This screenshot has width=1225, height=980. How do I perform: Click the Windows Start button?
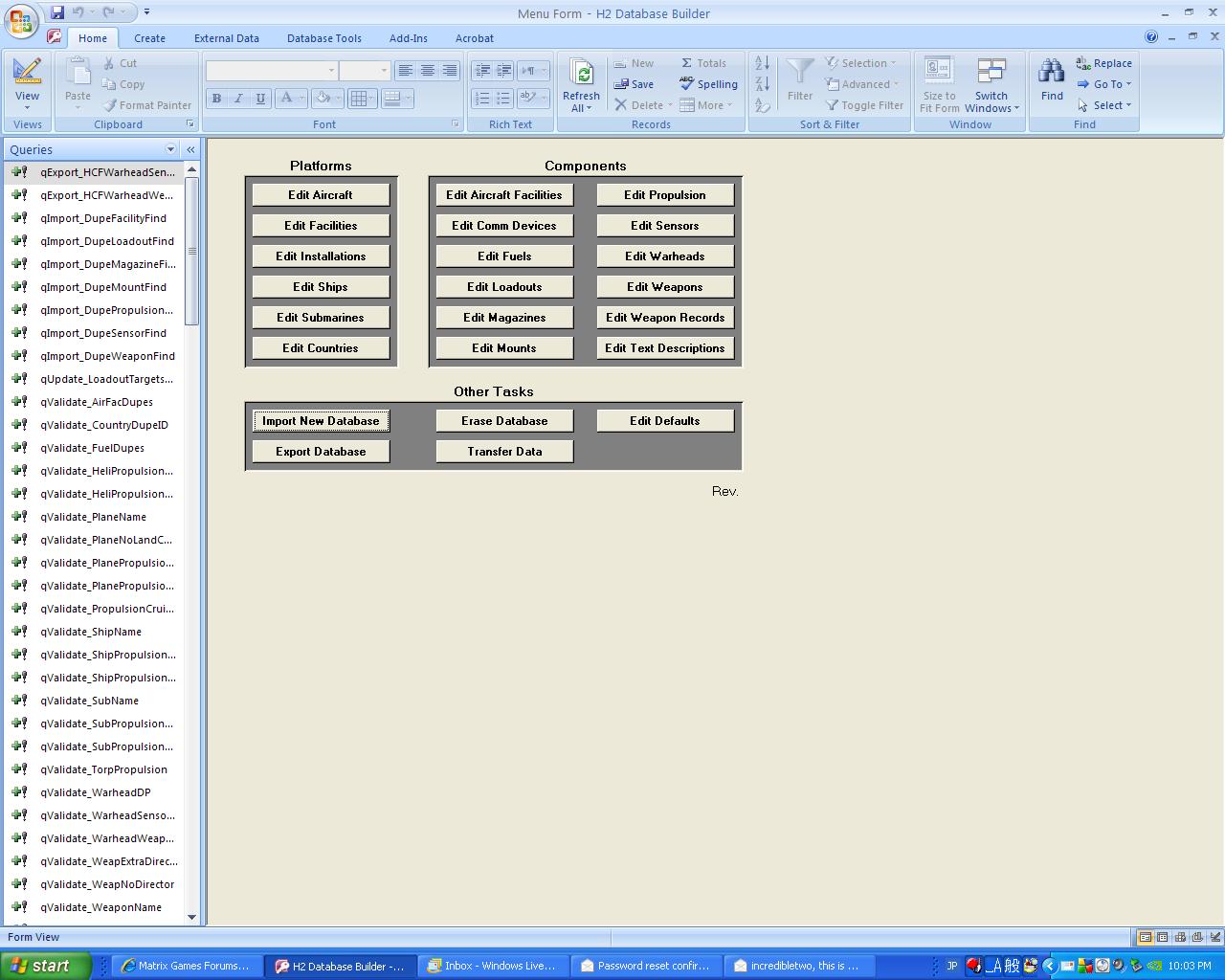pos(46,966)
